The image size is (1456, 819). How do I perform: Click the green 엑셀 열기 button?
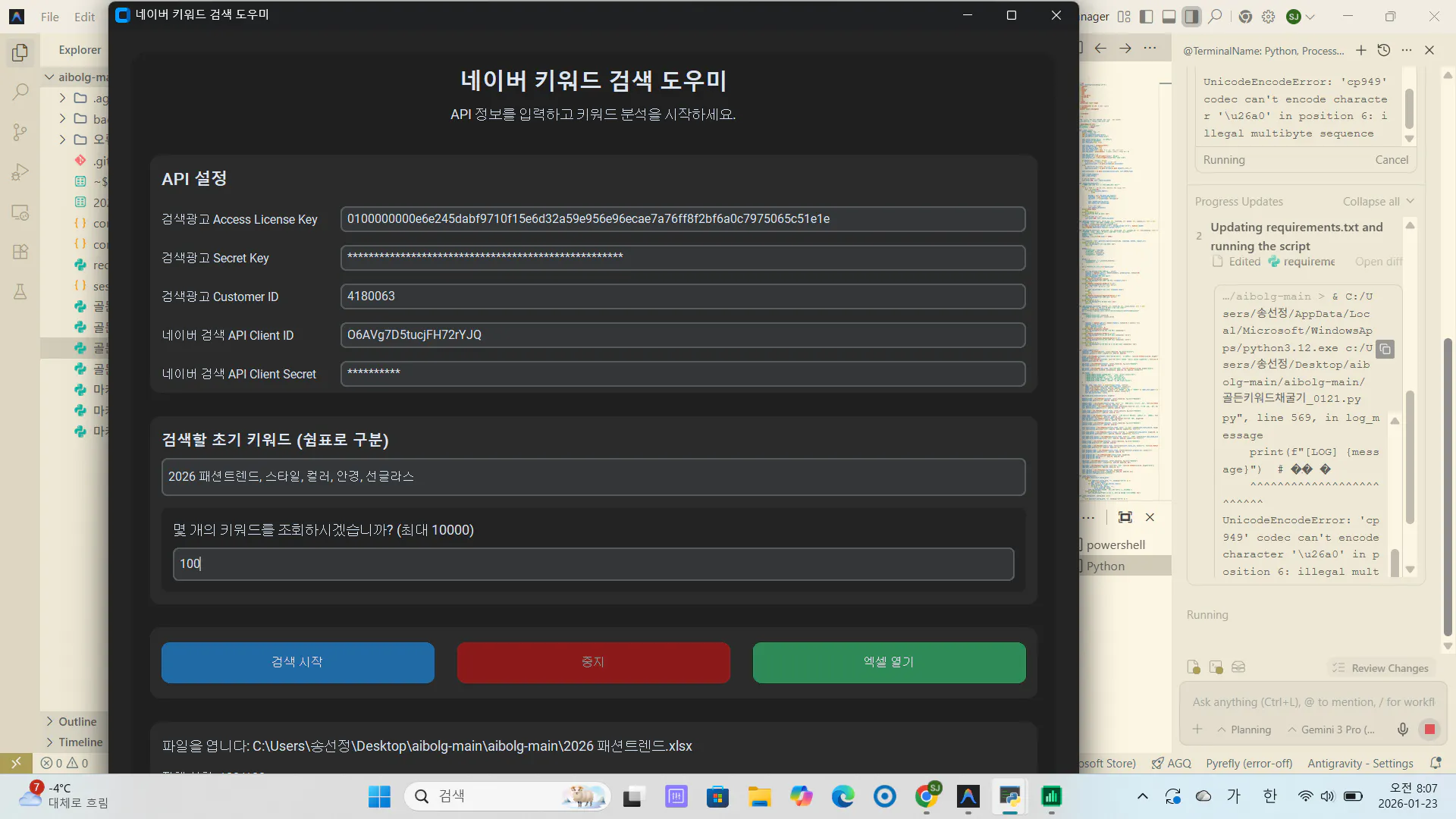coord(889,662)
